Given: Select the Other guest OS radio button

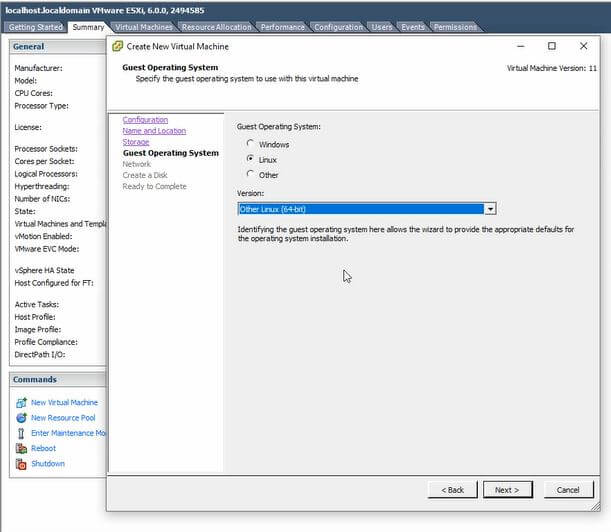Looking at the screenshot, I should click(x=250, y=174).
